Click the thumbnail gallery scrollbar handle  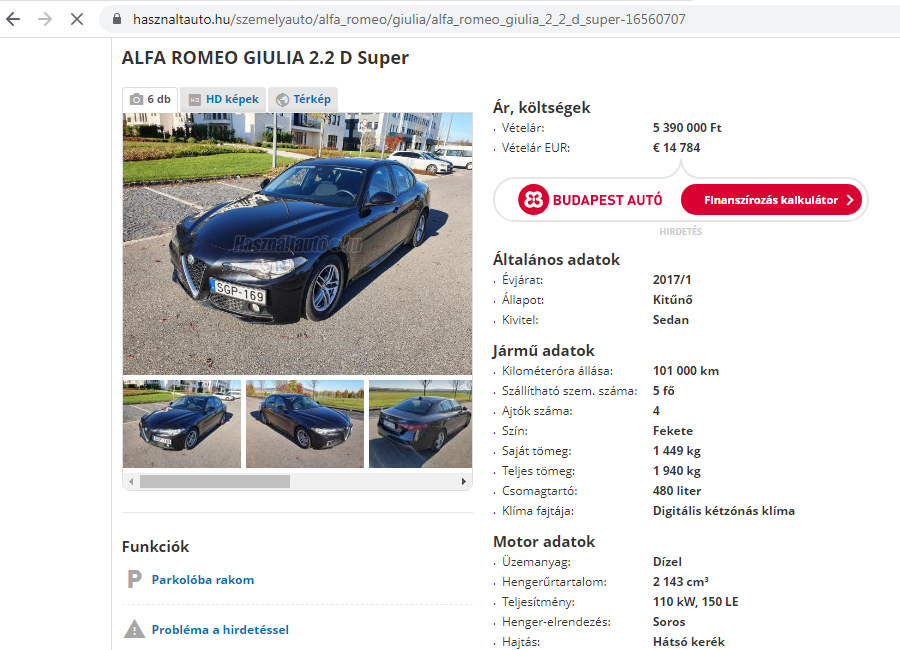click(215, 481)
